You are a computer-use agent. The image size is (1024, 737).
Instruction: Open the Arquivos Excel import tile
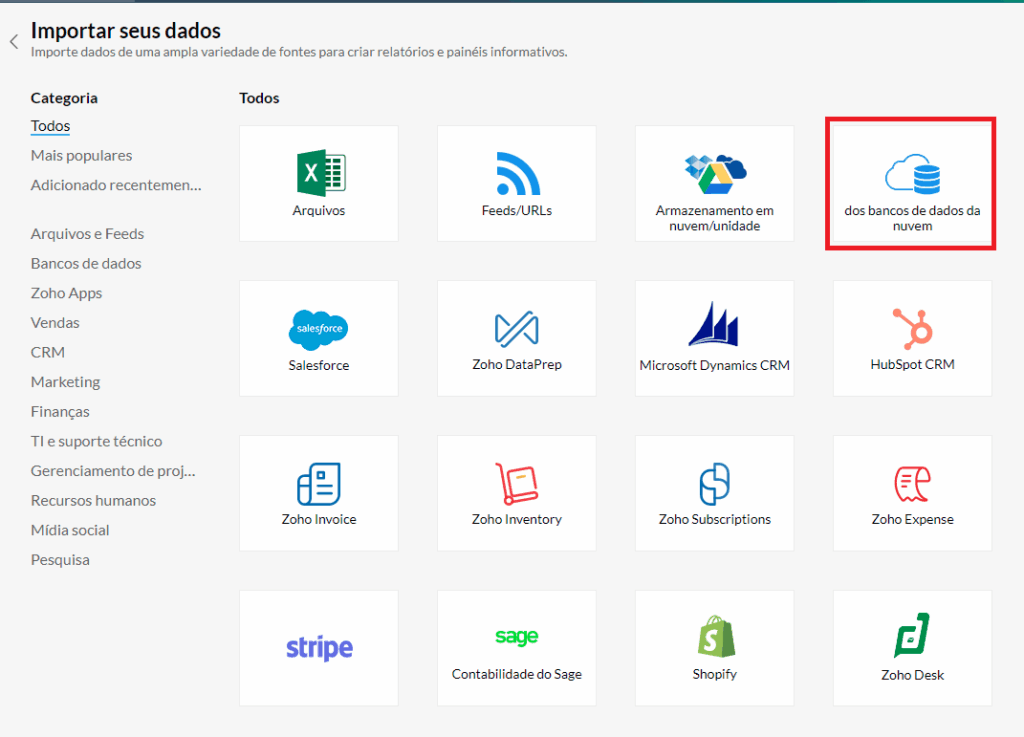(319, 183)
